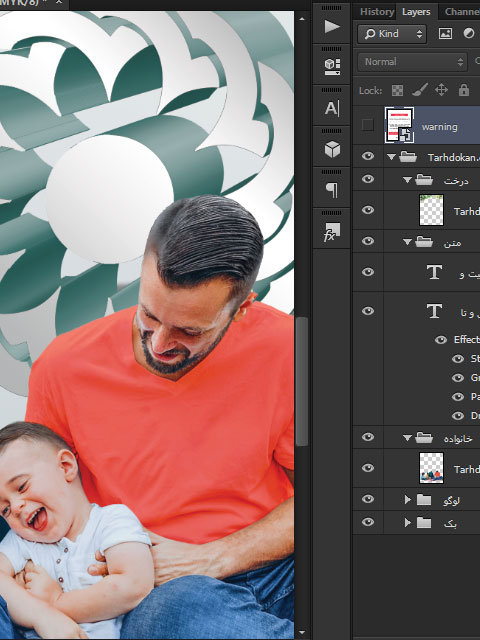Expand the بک group
This screenshot has width=480, height=640.
[407, 522]
